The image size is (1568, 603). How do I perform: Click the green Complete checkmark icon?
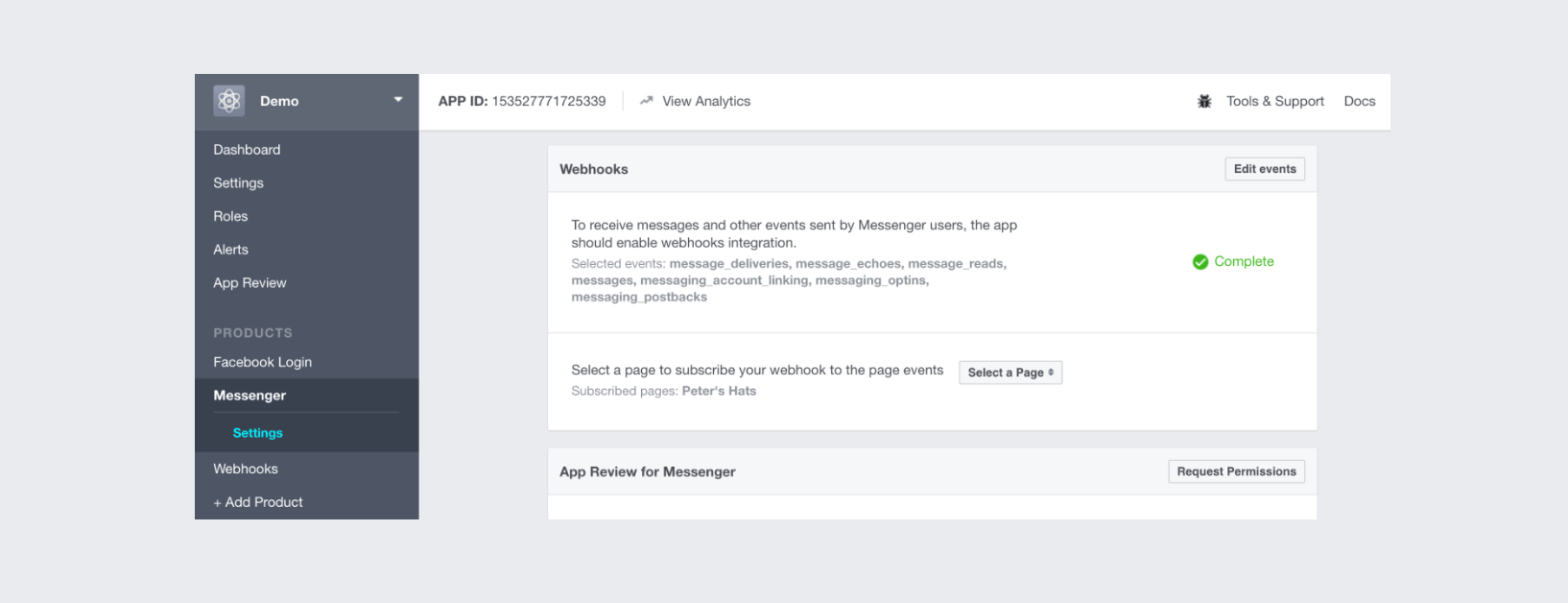(x=1200, y=262)
